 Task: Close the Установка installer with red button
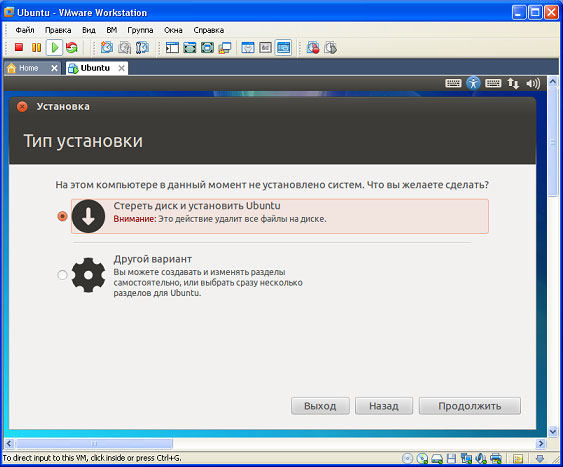tap(22, 107)
